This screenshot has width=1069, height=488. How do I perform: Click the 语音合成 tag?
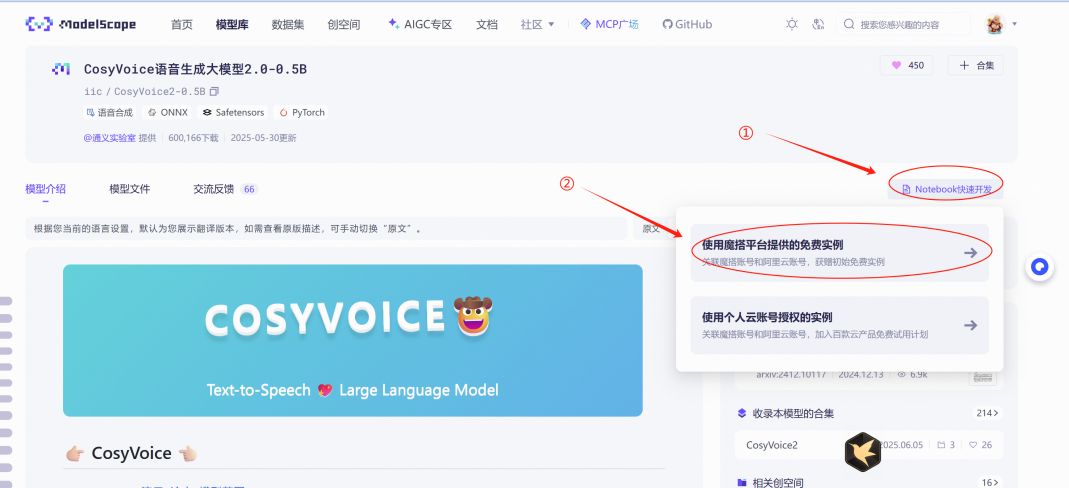109,112
